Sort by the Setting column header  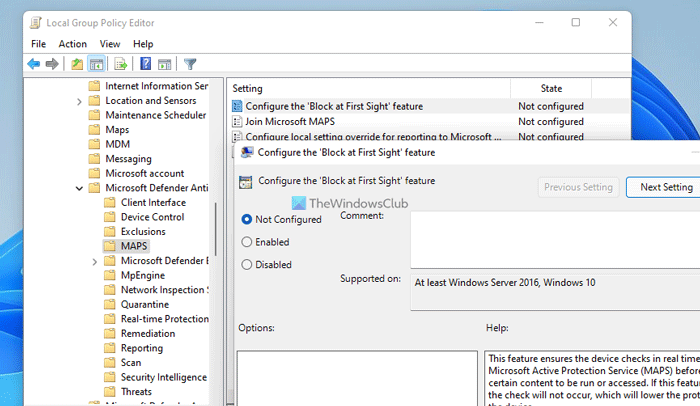[x=369, y=88]
